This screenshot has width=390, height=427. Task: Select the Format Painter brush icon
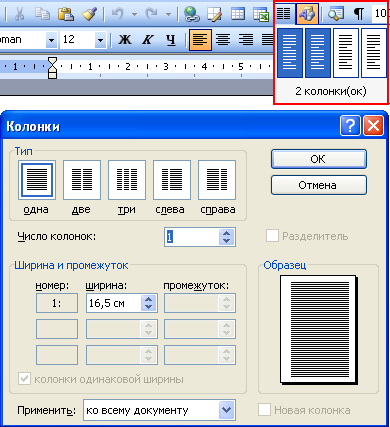[89, 14]
